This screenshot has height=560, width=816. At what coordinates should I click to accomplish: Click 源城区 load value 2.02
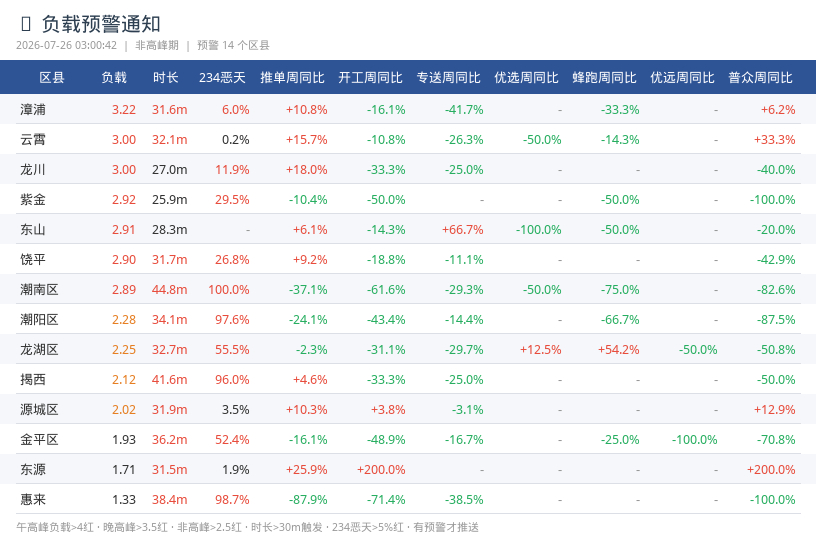[124, 410]
